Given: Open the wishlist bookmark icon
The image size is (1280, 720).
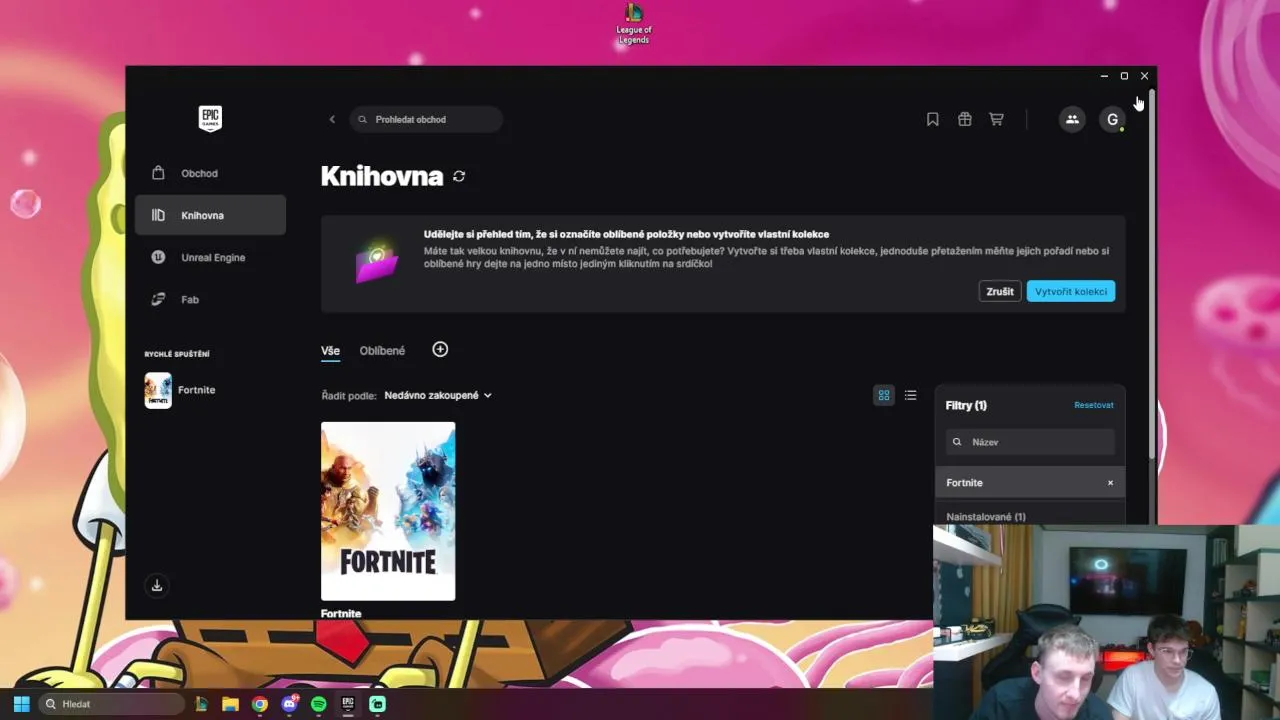Looking at the screenshot, I should click(x=933, y=119).
